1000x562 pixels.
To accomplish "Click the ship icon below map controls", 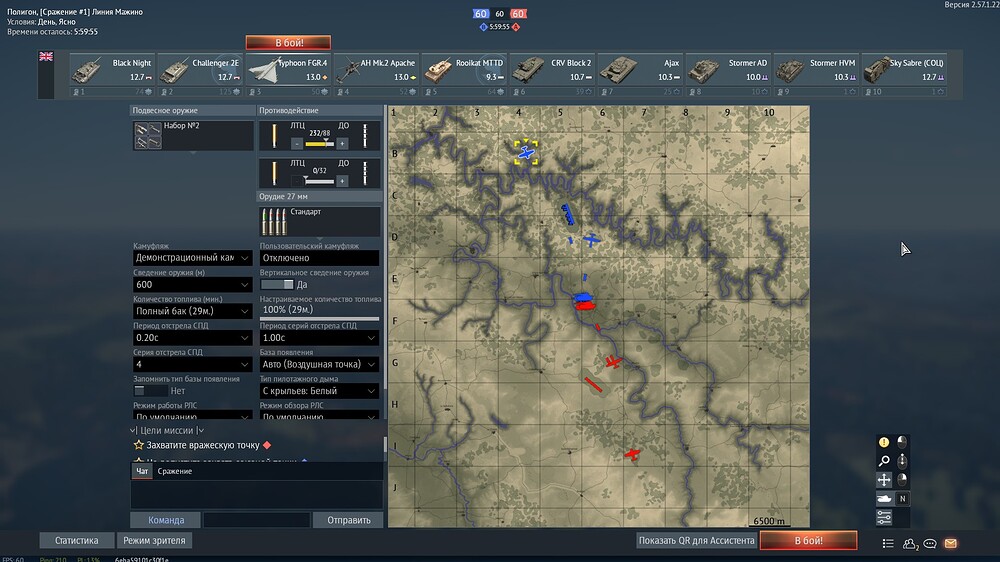I will (x=884, y=499).
